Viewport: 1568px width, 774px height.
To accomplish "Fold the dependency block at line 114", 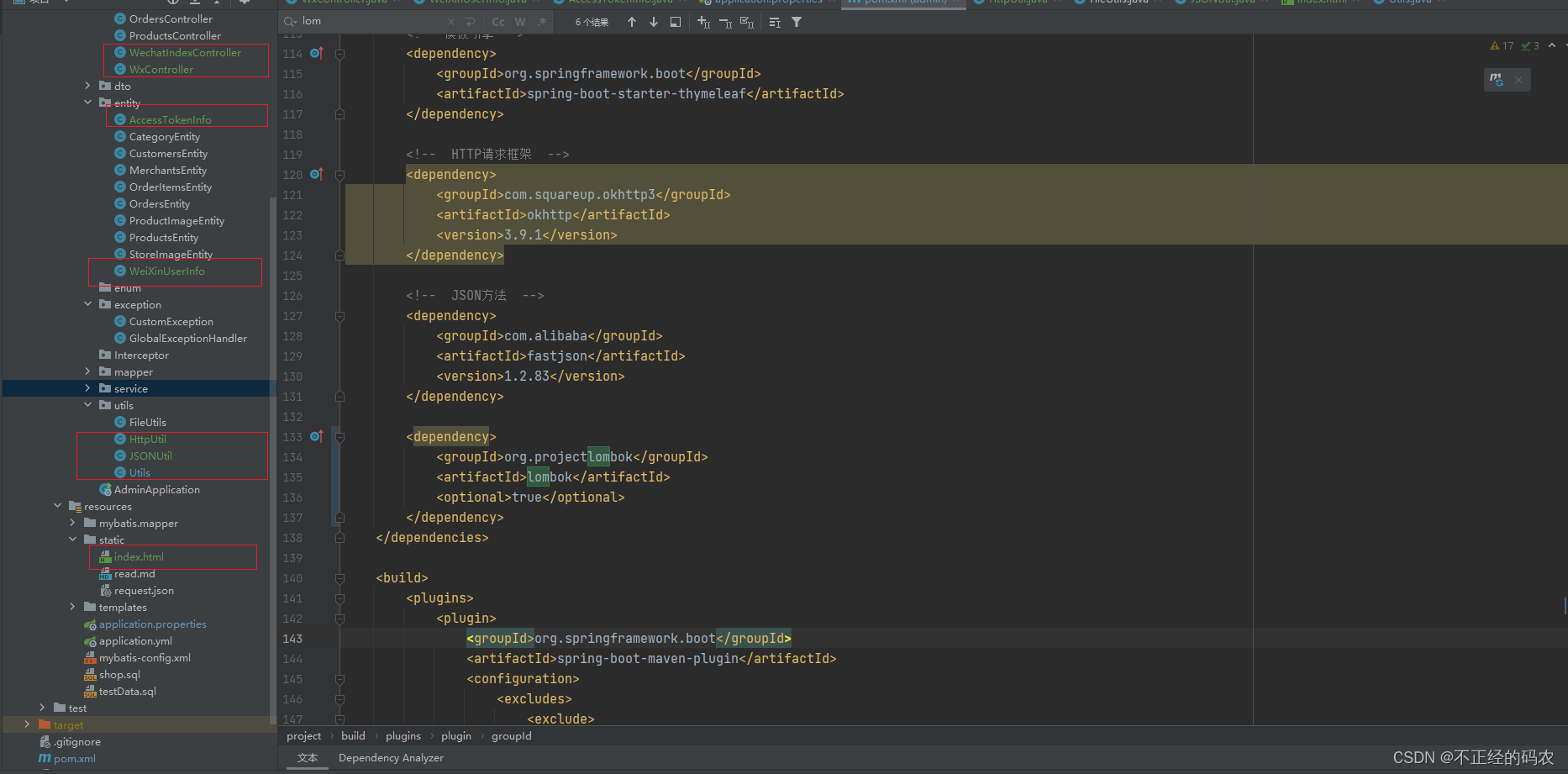I will (x=339, y=54).
